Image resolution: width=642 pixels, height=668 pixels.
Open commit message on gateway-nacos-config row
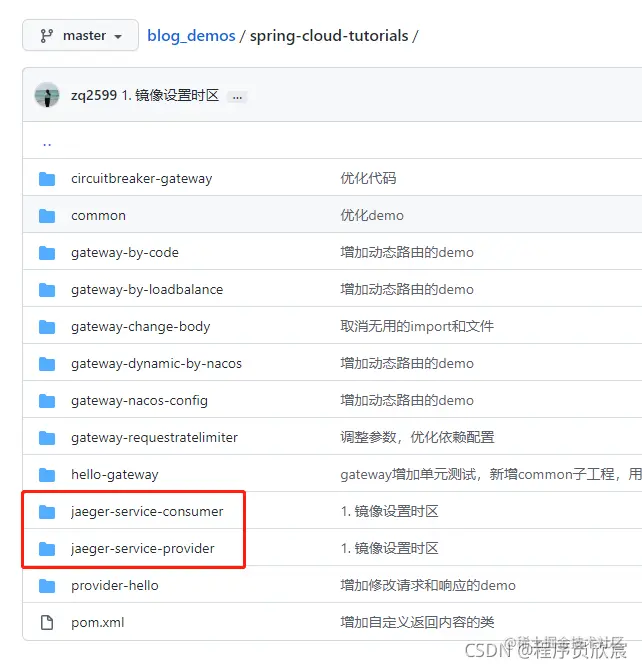coord(407,401)
